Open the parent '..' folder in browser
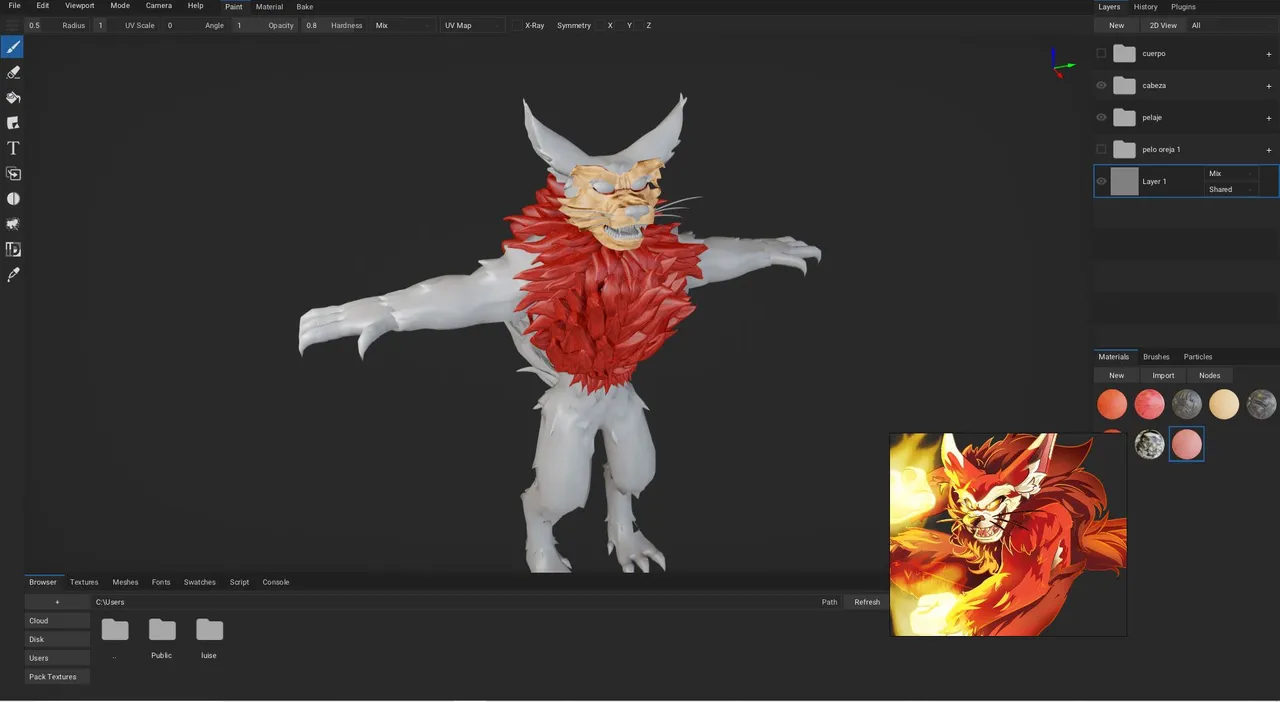Screen dimensions: 1280x702 tap(115, 630)
